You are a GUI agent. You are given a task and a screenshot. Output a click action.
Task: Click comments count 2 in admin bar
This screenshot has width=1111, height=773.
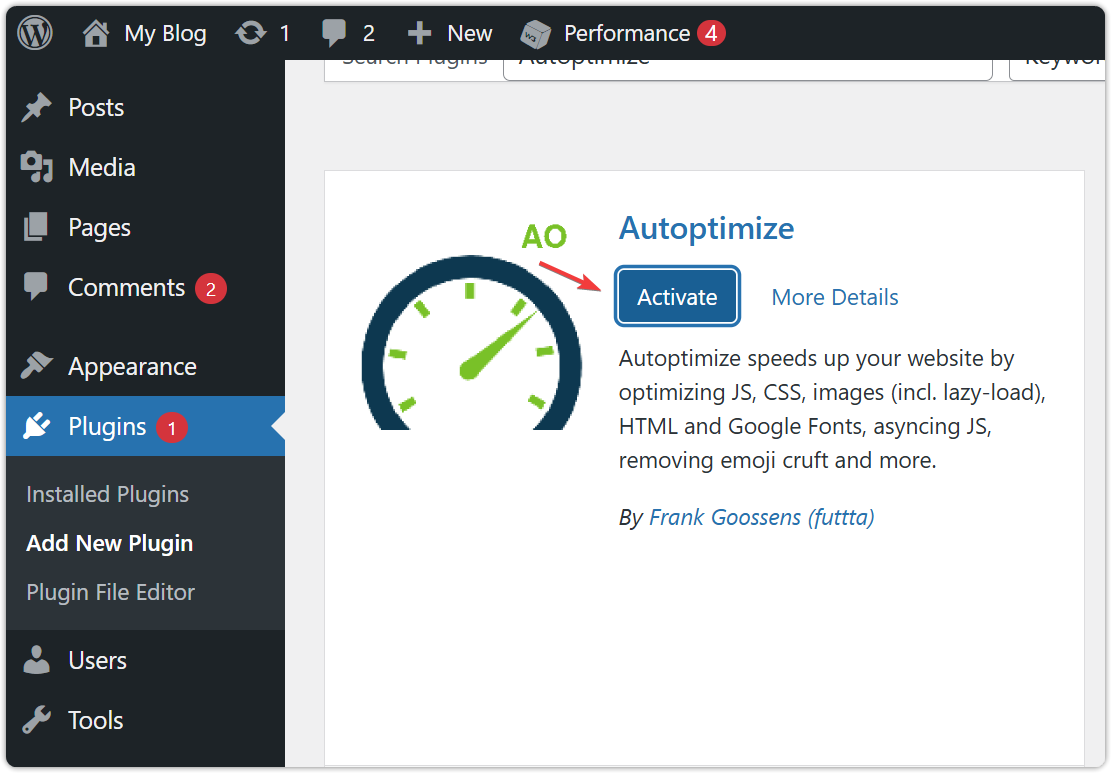point(368,33)
